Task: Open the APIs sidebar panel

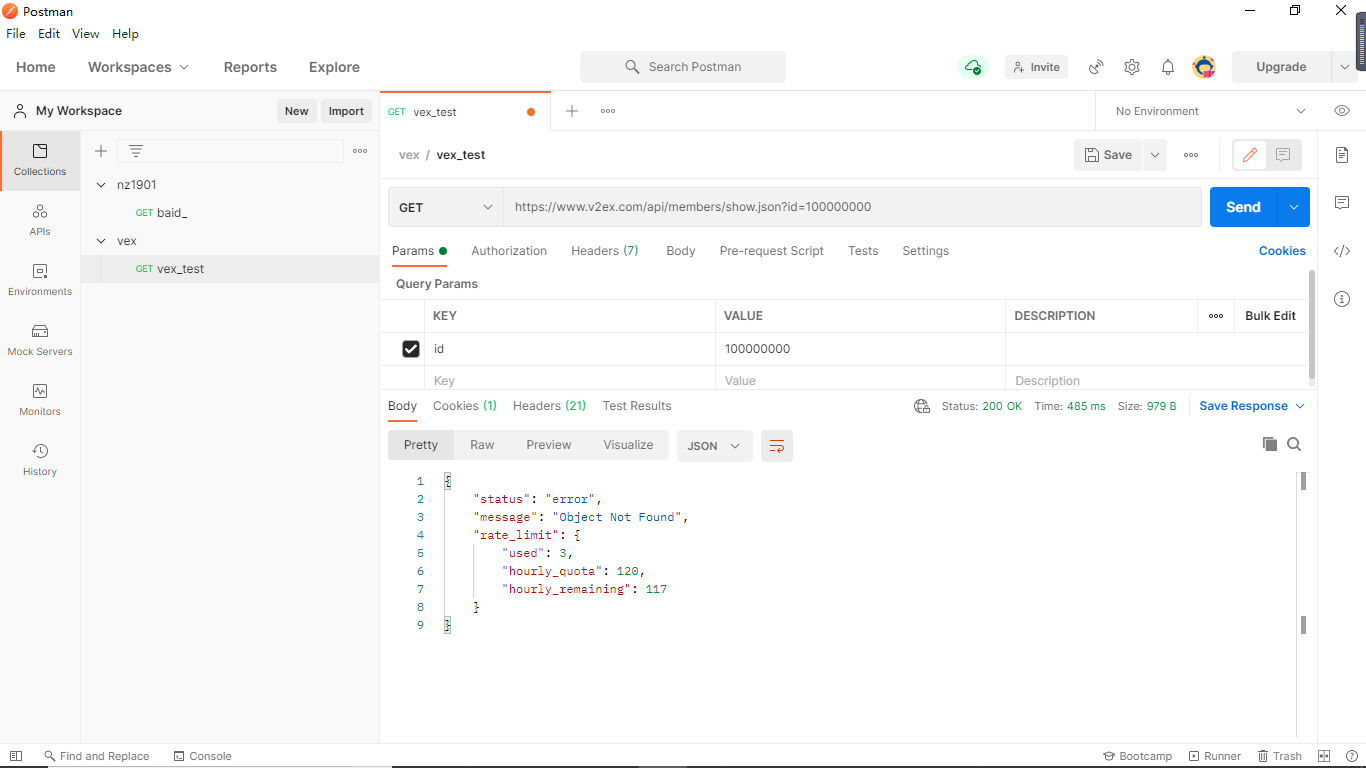Action: [40, 220]
